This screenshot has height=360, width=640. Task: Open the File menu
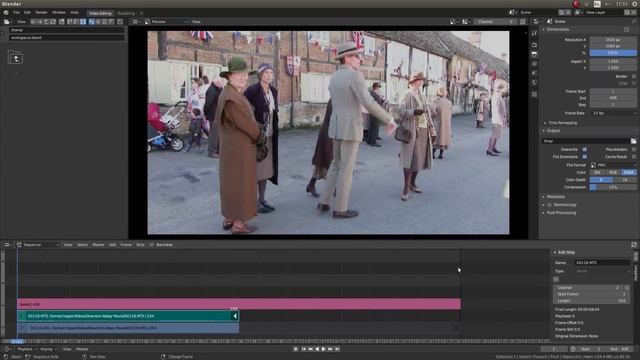(x=16, y=13)
